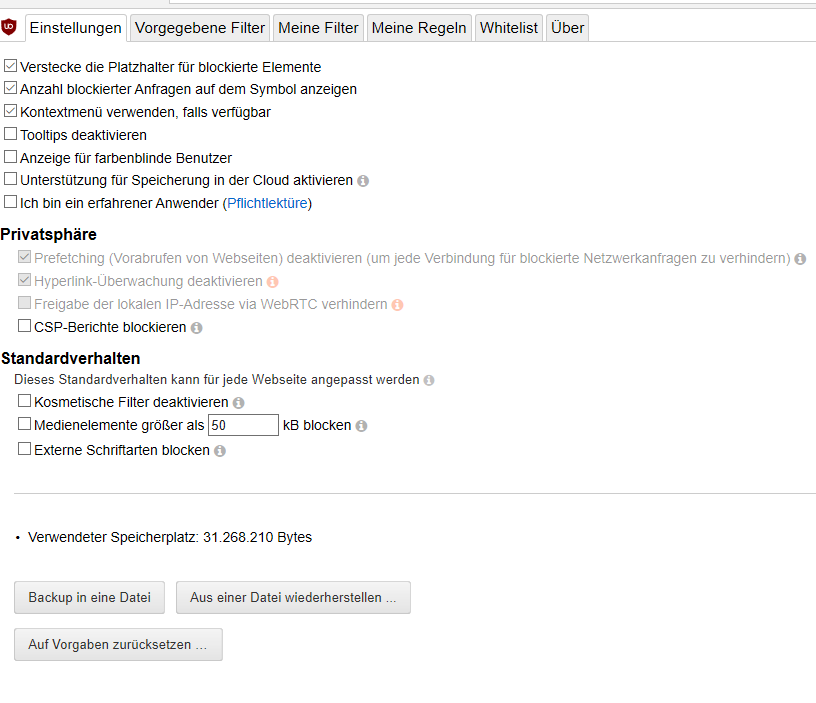Switch to the Über tab

[567, 28]
